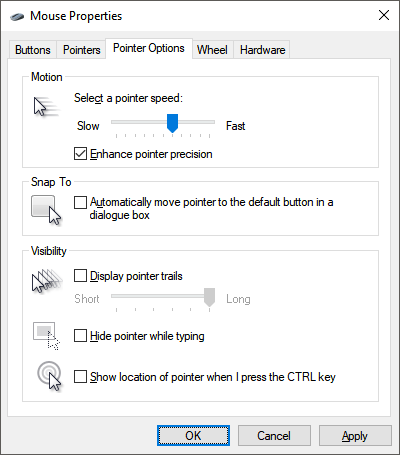Click the hide-pointer-while-typing icon
Image resolution: width=400 pixels, height=455 pixels.
click(46, 336)
